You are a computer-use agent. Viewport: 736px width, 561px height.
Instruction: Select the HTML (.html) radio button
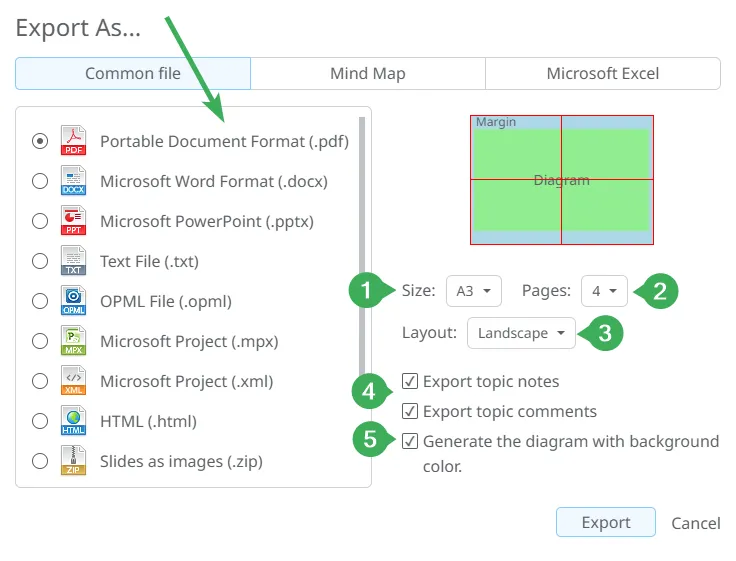(40, 421)
